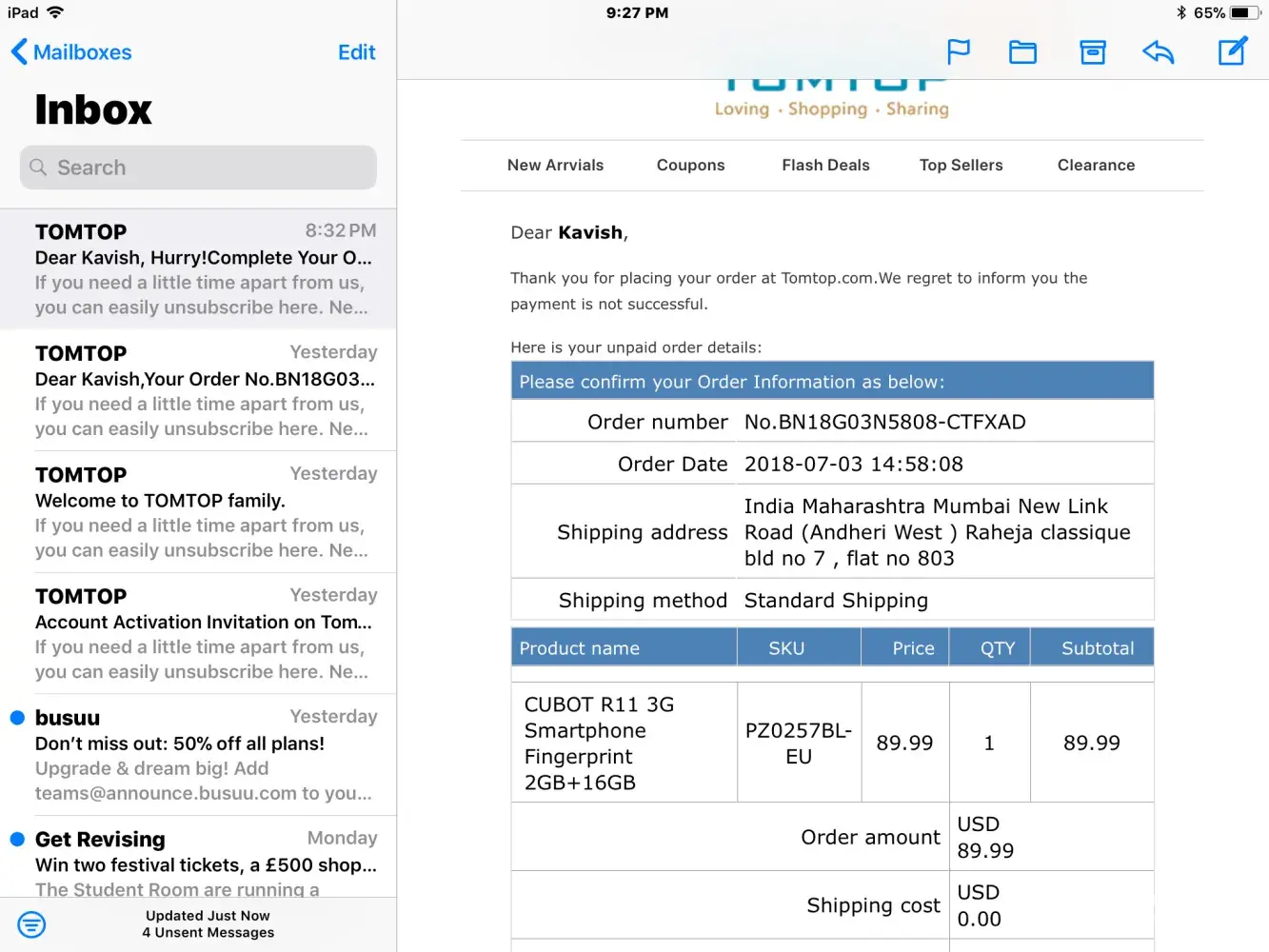1269x952 pixels.
Task: Tap the magnifying glass in the search bar
Action: [x=38, y=168]
